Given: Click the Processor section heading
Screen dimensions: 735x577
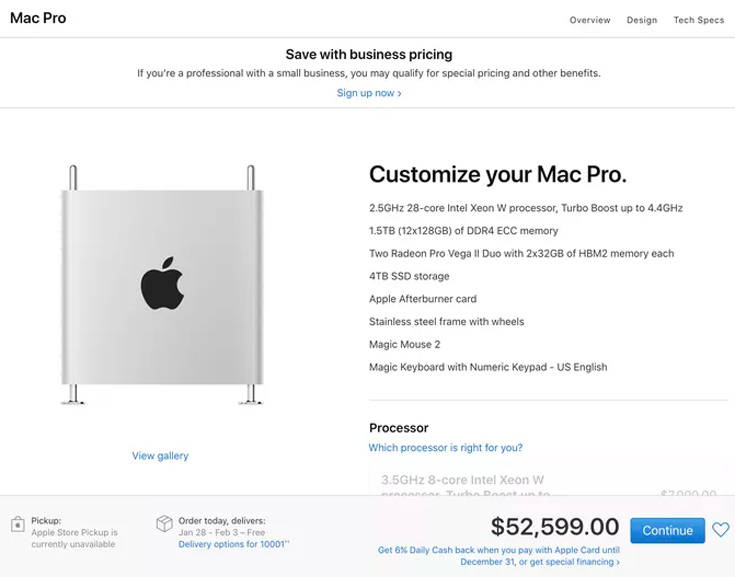Looking at the screenshot, I should [x=399, y=428].
